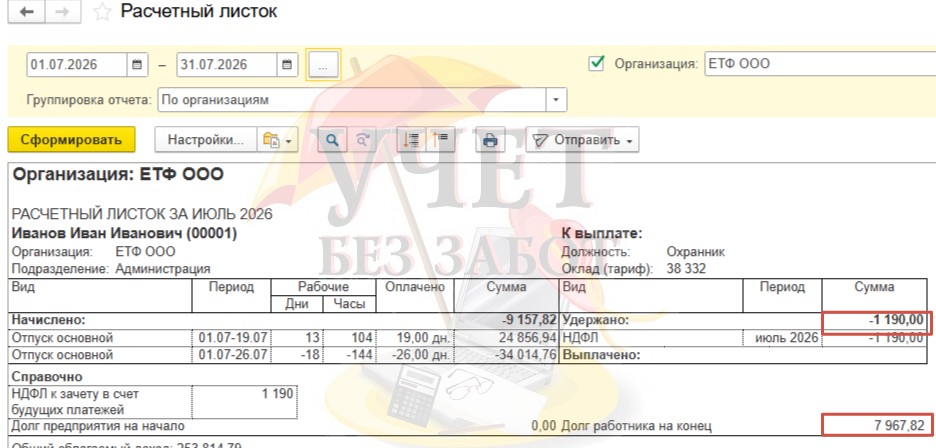Select the period cell 01.07-26.07
This screenshot has height=448, width=936.
[232, 355]
